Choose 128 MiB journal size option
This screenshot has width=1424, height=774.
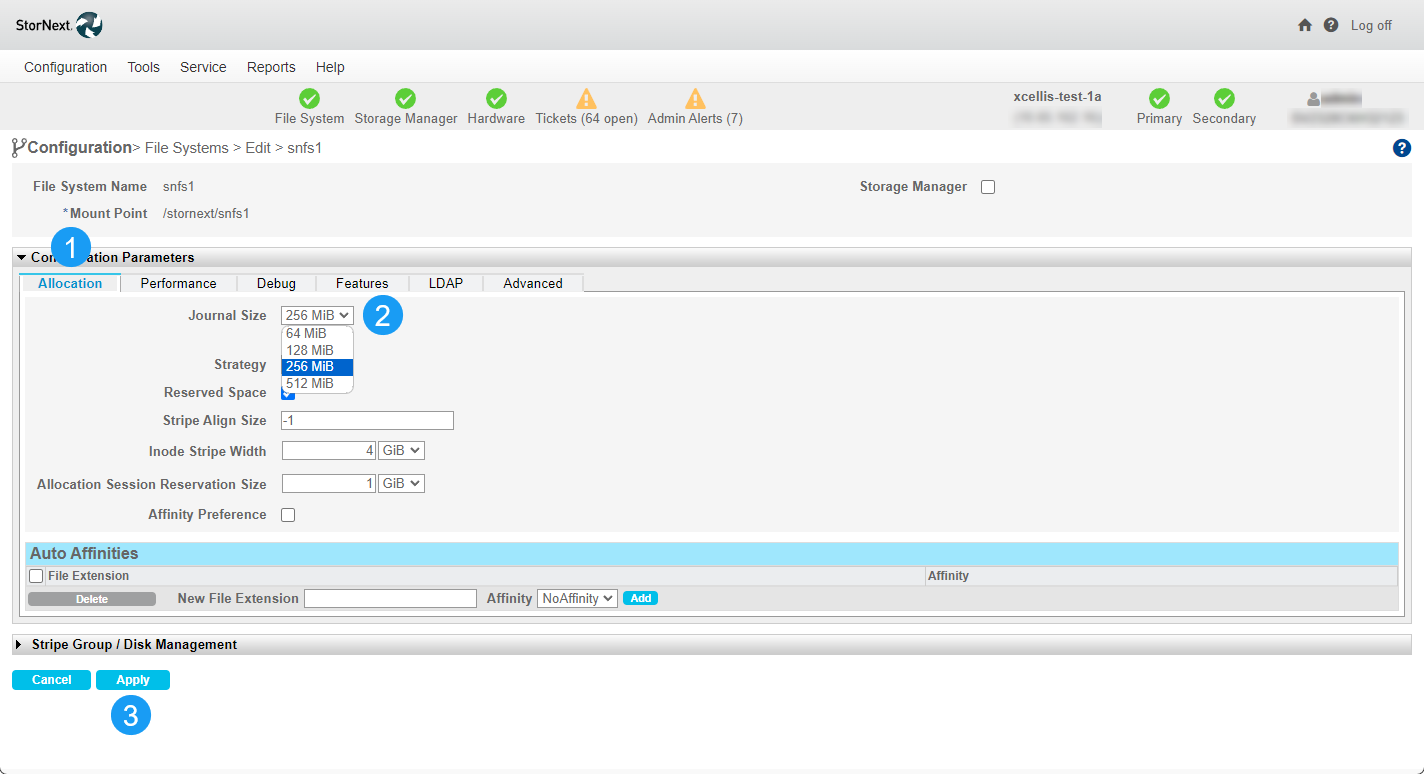(x=317, y=350)
